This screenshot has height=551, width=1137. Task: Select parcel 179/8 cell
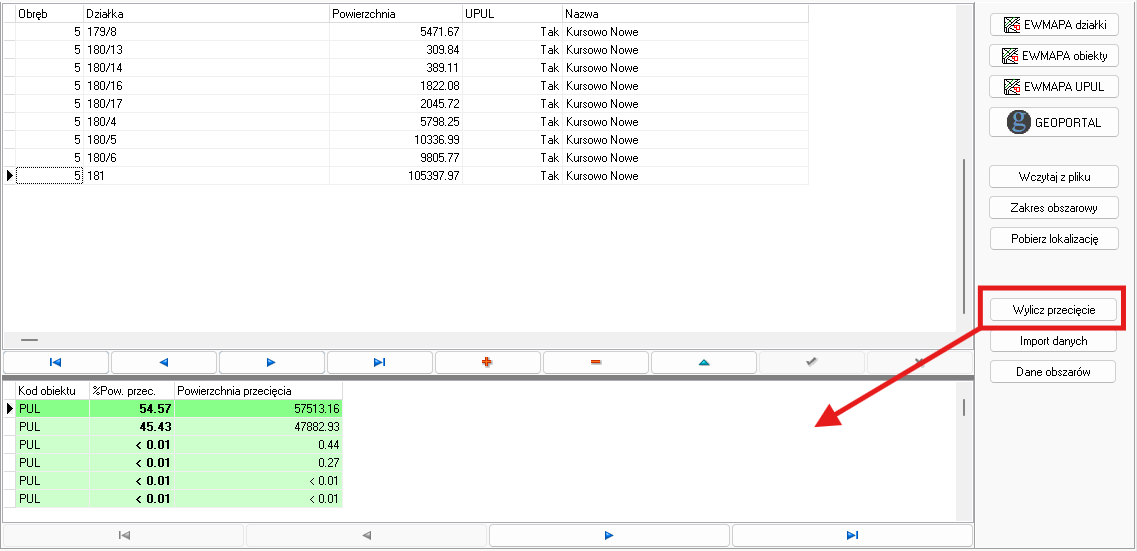(207, 32)
